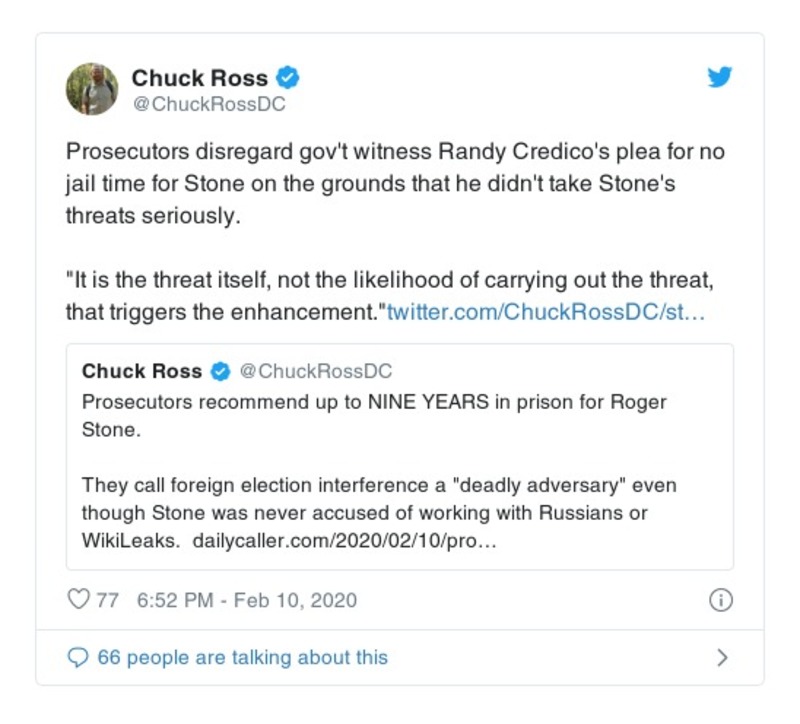Click the main tweet text about Randy Credico
The width and height of the screenshot is (800, 724).
pyautogui.click(x=395, y=184)
